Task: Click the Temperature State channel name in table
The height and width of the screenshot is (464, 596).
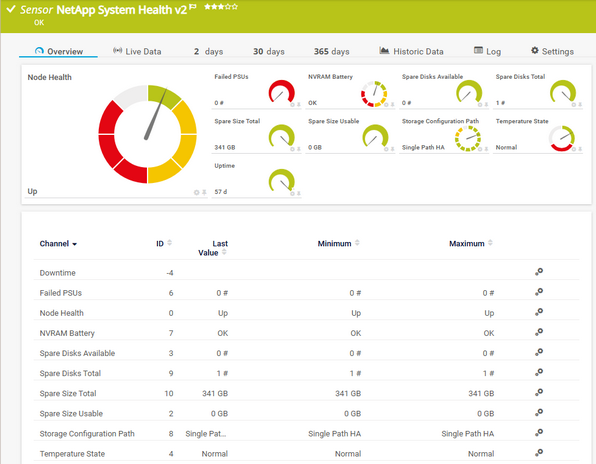Action: tap(72, 454)
